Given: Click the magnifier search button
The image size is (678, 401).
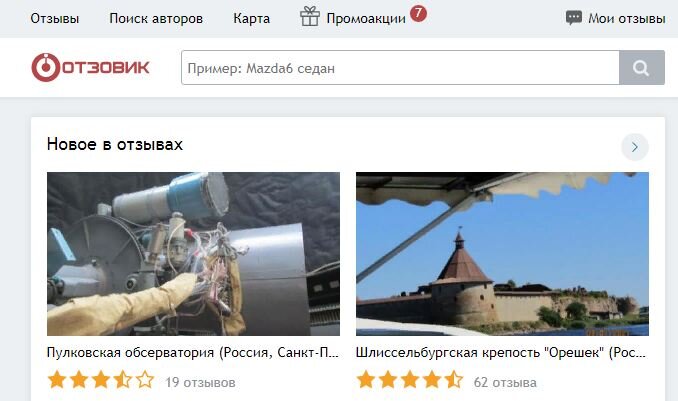Looking at the screenshot, I should (642, 67).
